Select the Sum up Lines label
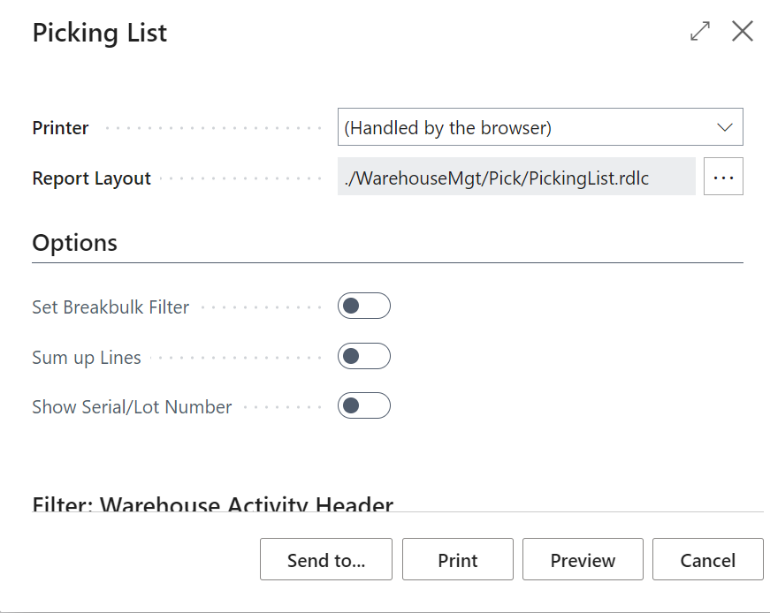770x613 pixels. click(86, 357)
